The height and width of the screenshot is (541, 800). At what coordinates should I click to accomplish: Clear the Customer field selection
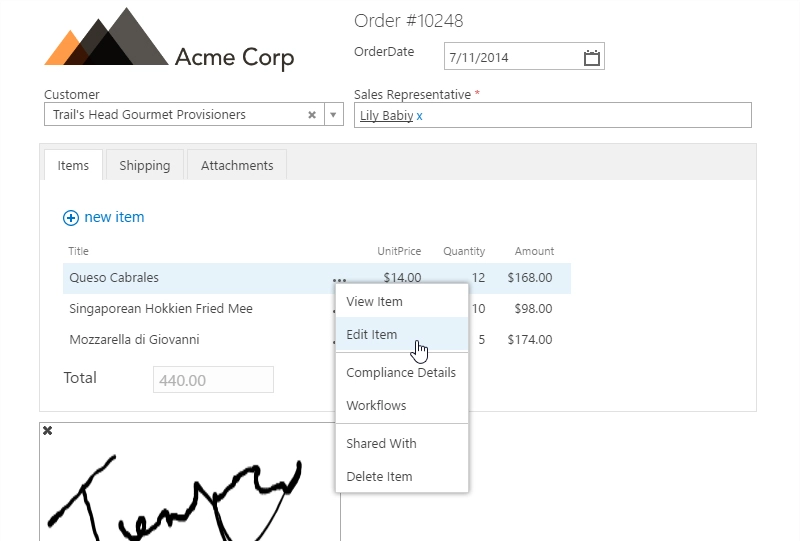(x=312, y=115)
